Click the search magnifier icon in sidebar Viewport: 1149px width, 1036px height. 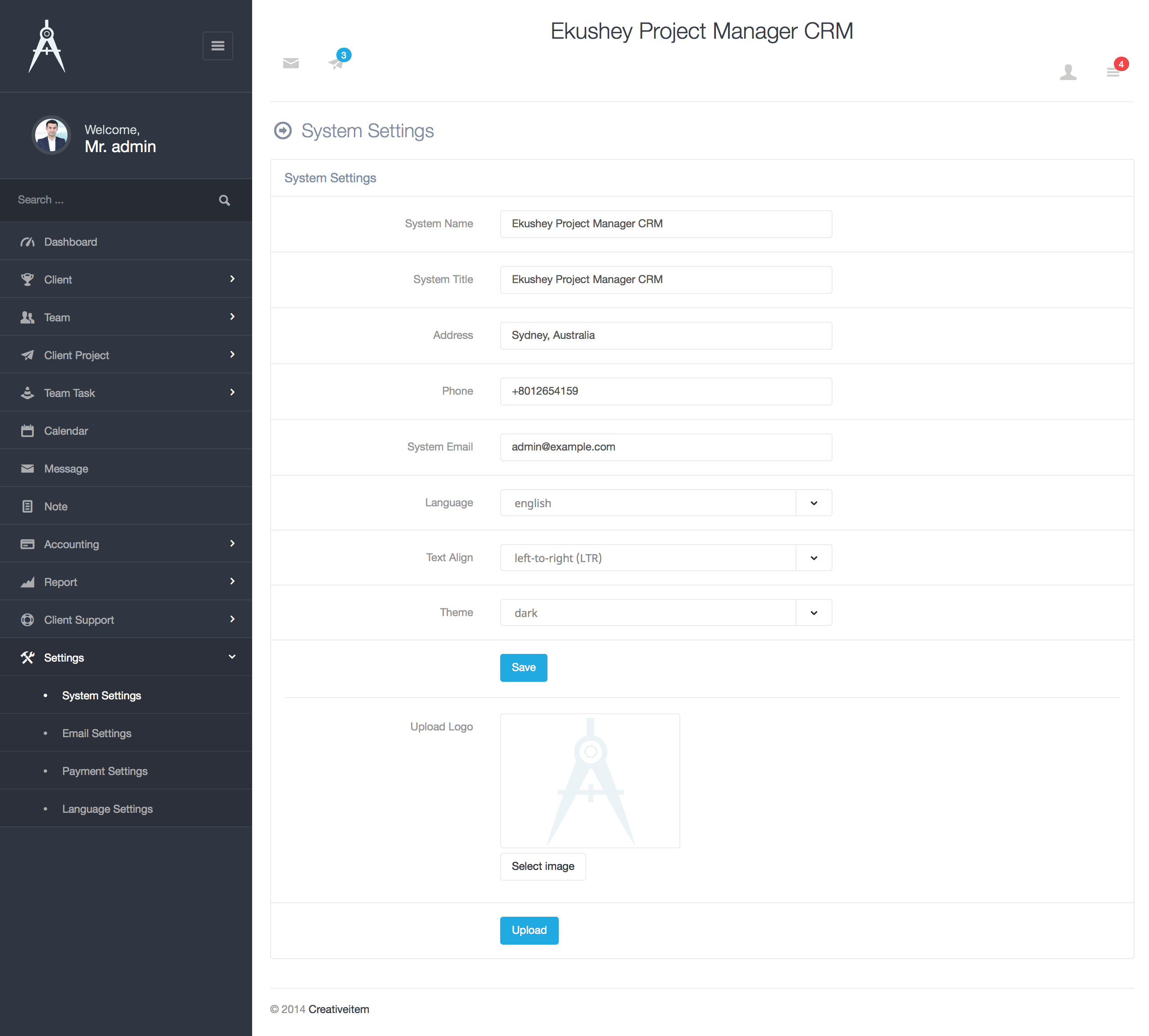(224, 200)
